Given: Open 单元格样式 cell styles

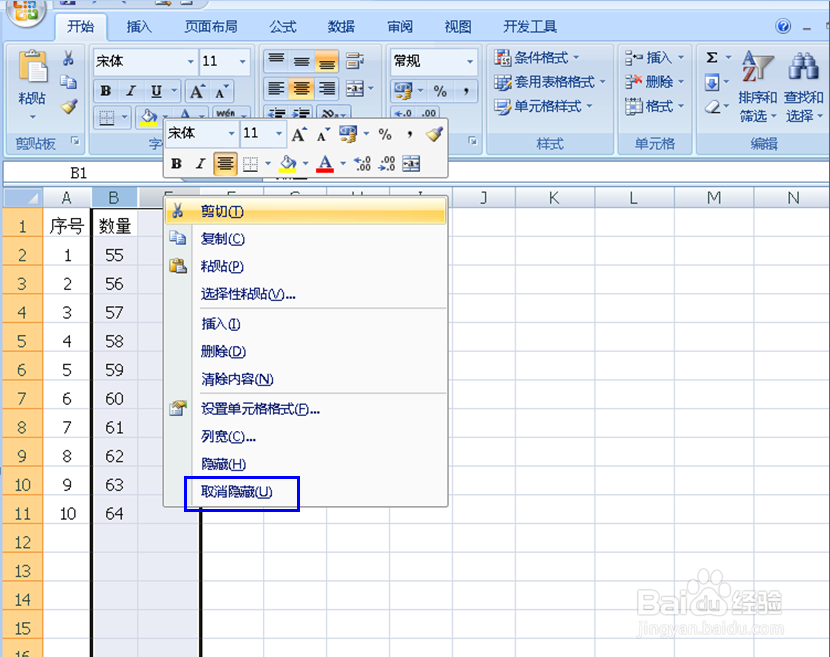Looking at the screenshot, I should pyautogui.click(x=539, y=107).
